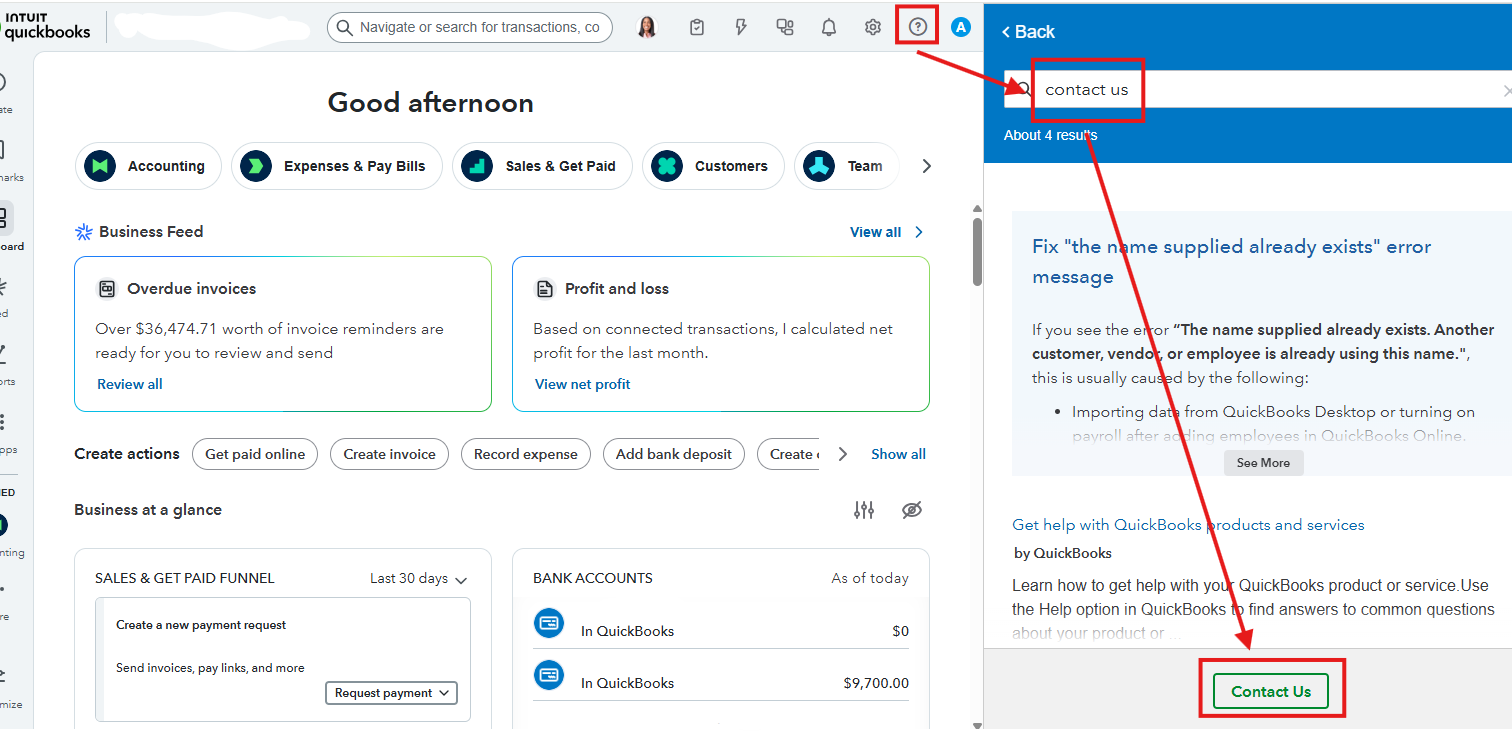Click the 'BANK ACCOUNTS' heading

click(593, 578)
